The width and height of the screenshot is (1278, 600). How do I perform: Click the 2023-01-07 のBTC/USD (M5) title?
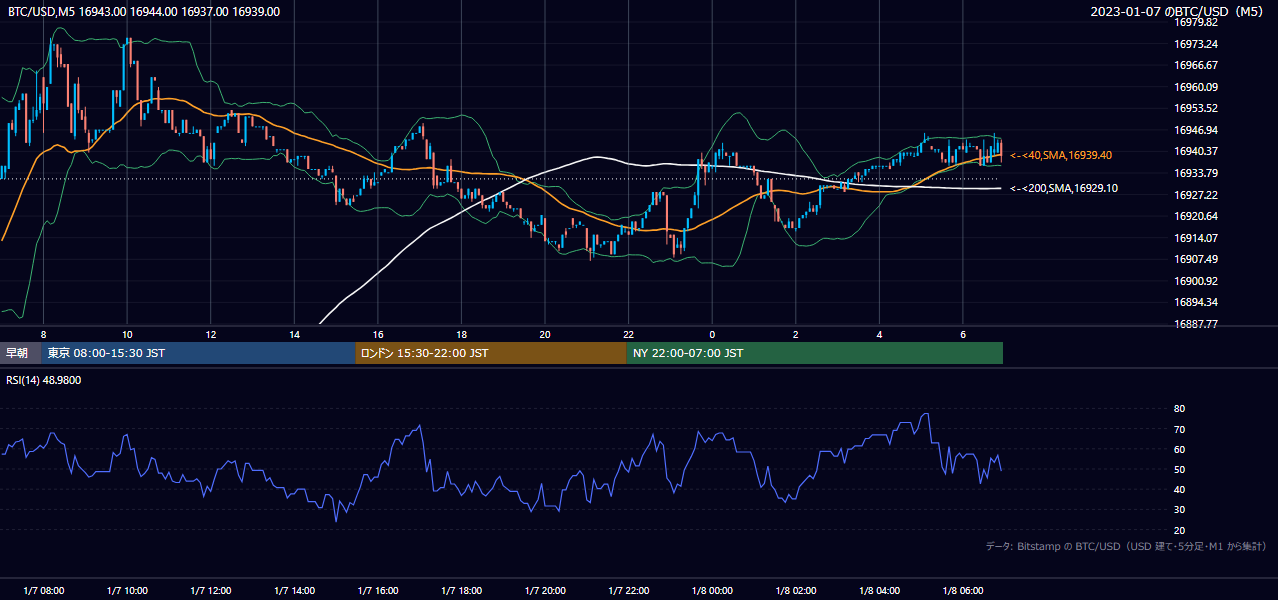pyautogui.click(x=1178, y=12)
